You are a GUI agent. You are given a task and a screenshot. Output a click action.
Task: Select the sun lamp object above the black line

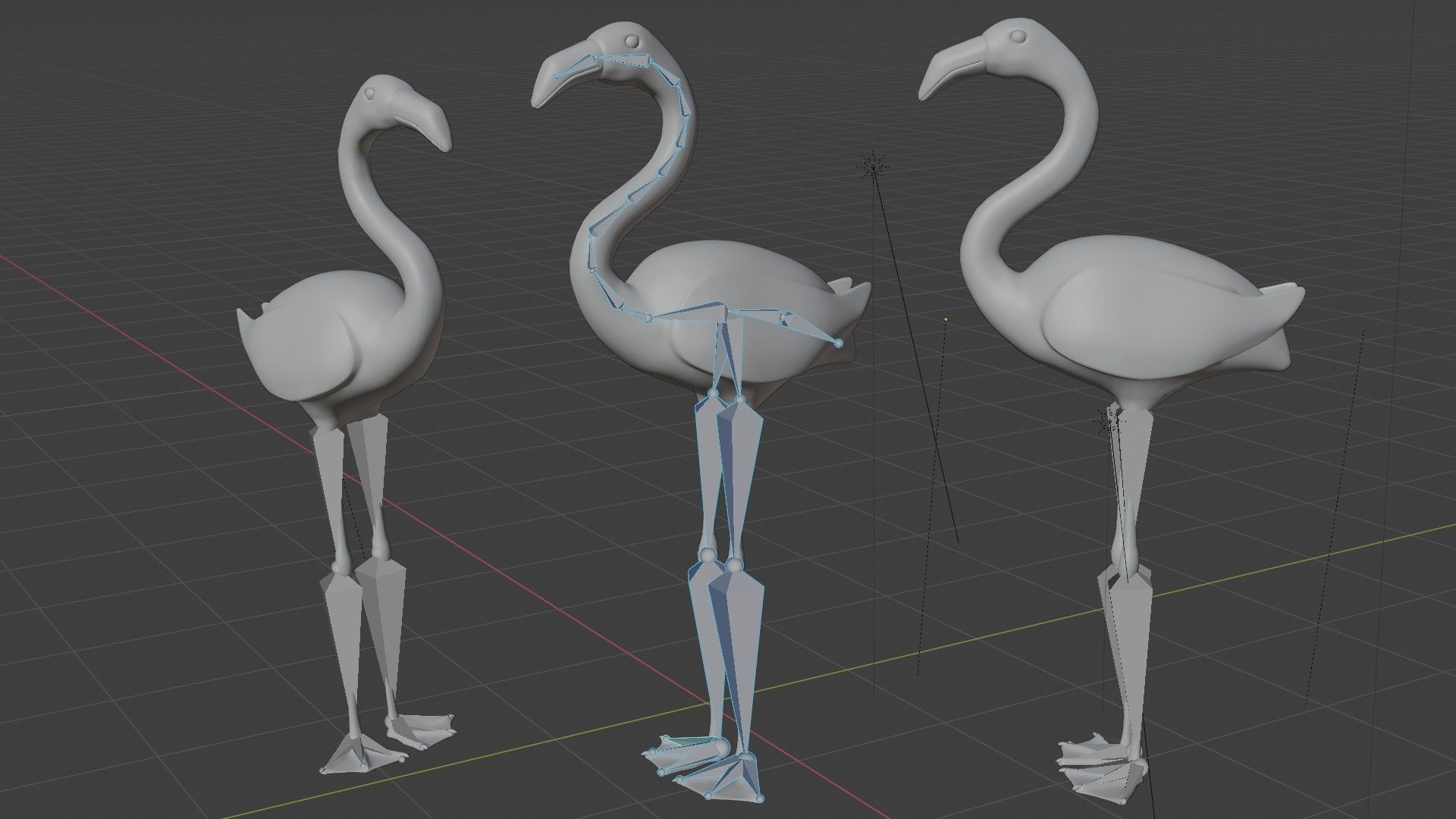[x=874, y=167]
